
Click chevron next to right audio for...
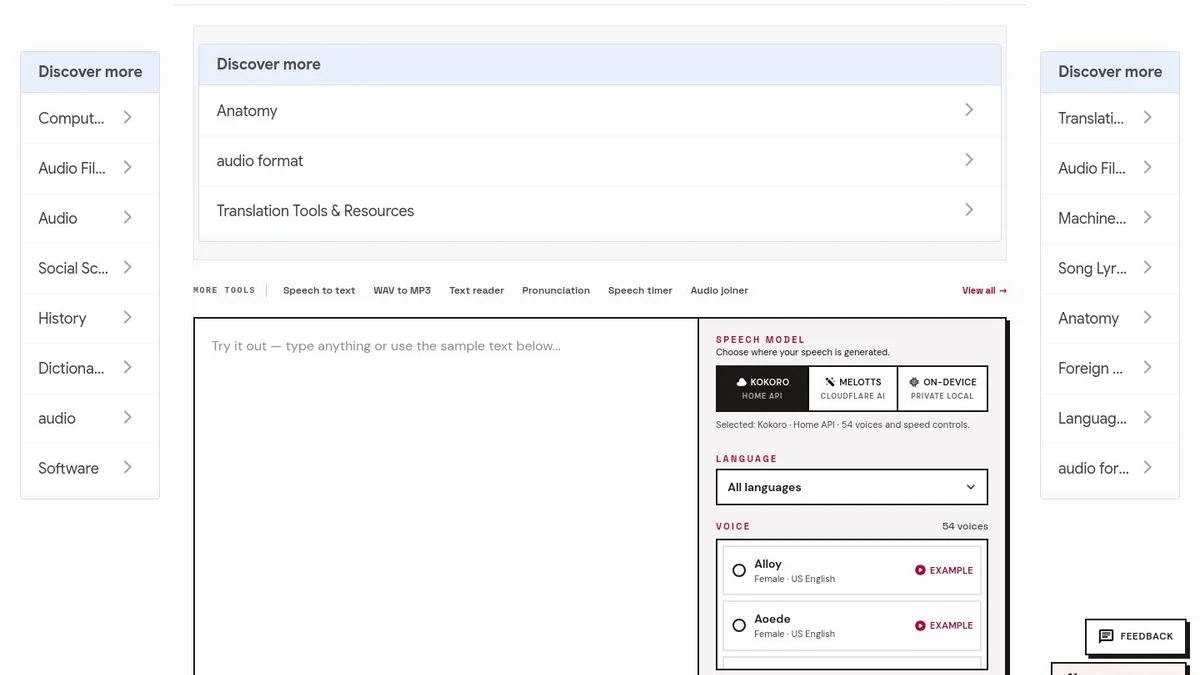pos(1147,468)
